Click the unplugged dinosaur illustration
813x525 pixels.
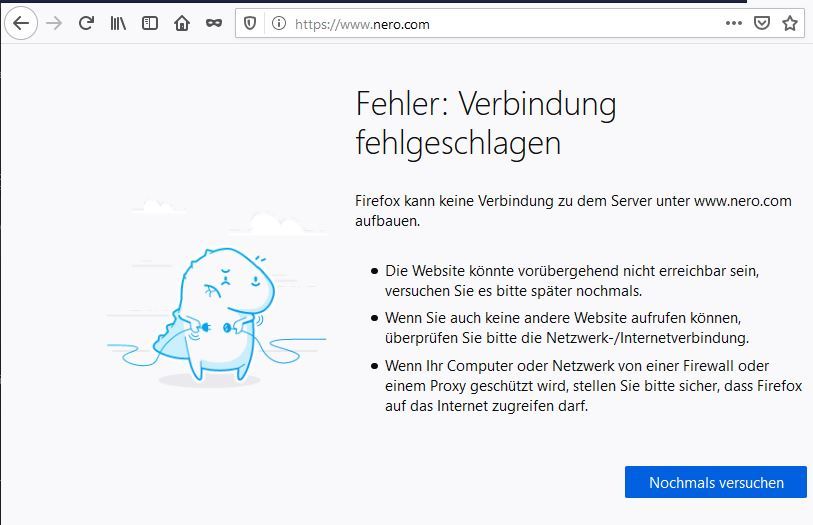(217, 293)
